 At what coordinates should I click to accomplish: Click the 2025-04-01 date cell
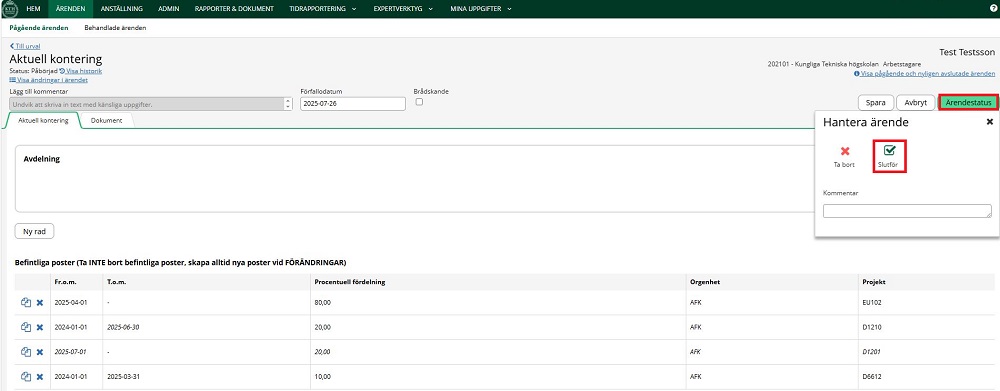71,302
